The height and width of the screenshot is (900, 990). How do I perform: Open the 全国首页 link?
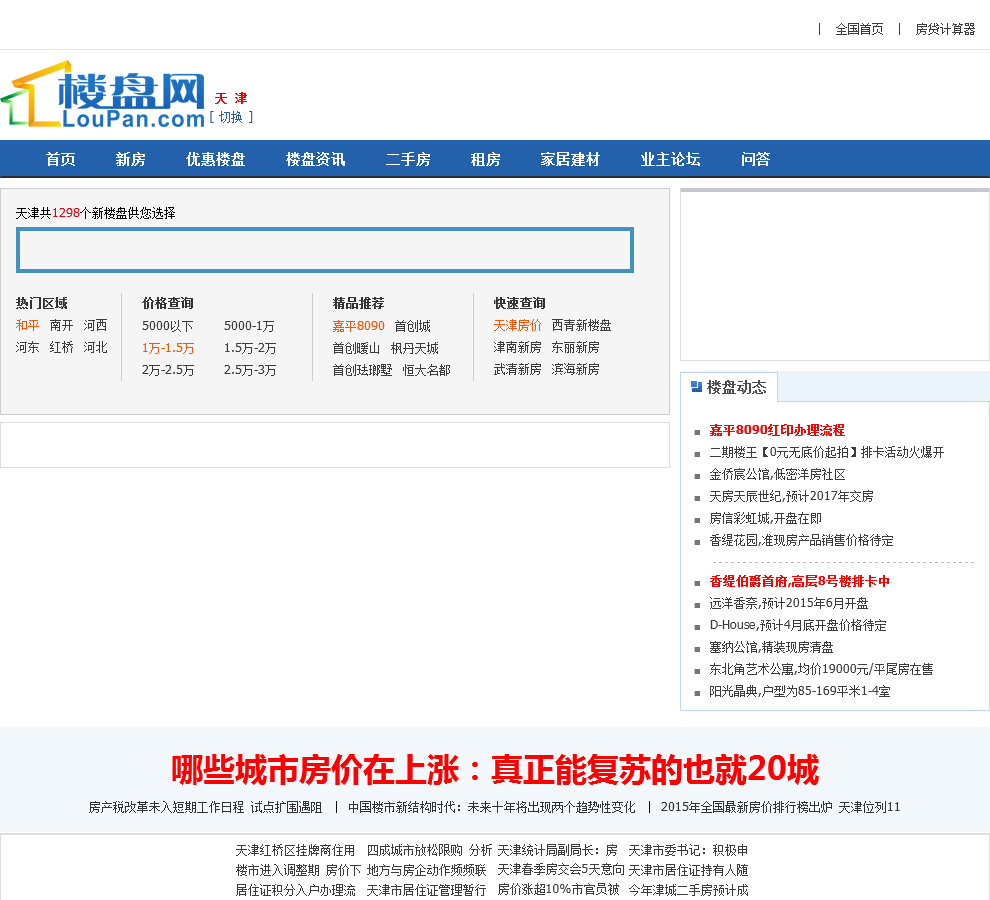point(859,29)
